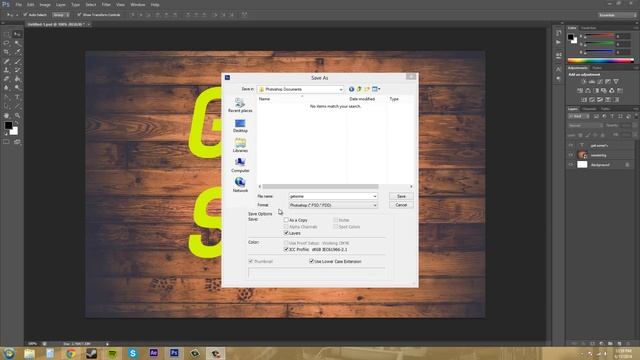Click the Type column header
The width and height of the screenshot is (640, 360).
(x=394, y=99)
